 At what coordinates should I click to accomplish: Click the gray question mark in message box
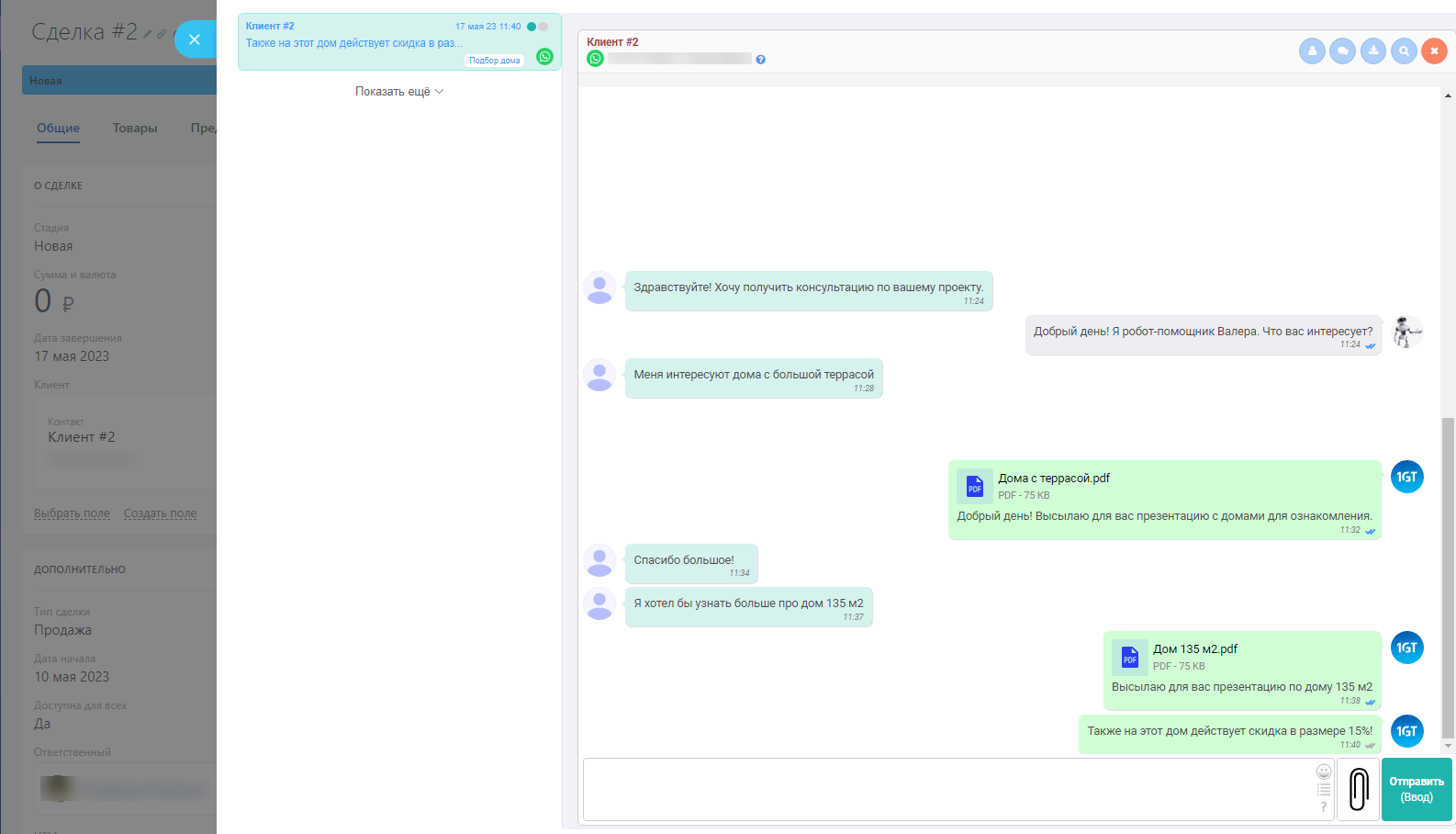1324,807
